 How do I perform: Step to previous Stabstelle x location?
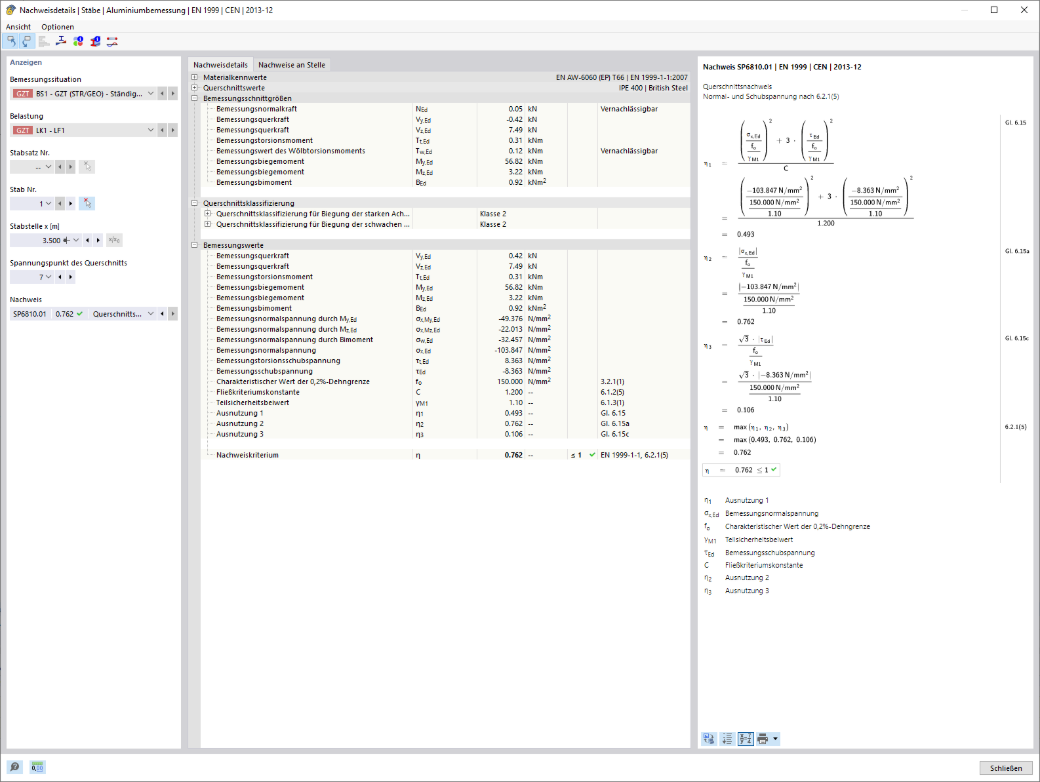click(88, 240)
